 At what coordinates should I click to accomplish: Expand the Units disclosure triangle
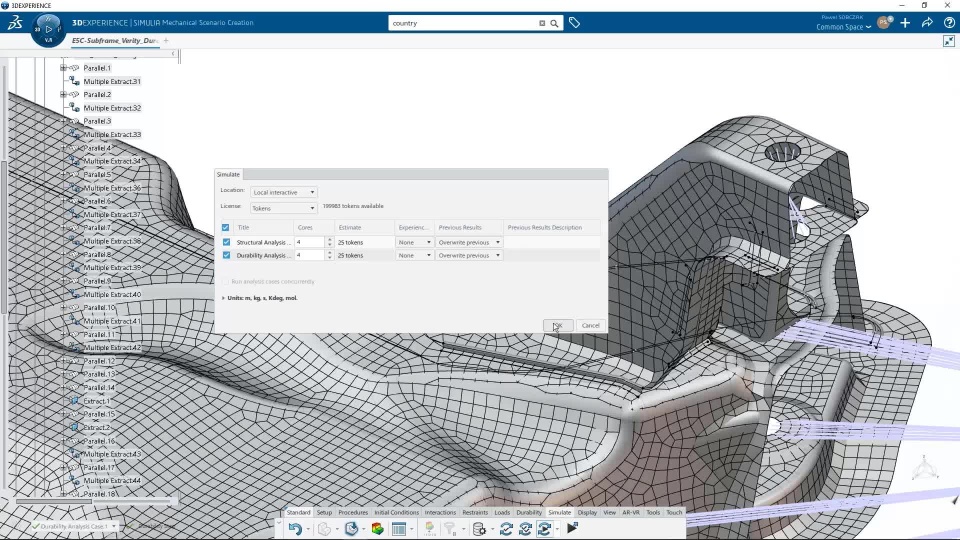(223, 298)
